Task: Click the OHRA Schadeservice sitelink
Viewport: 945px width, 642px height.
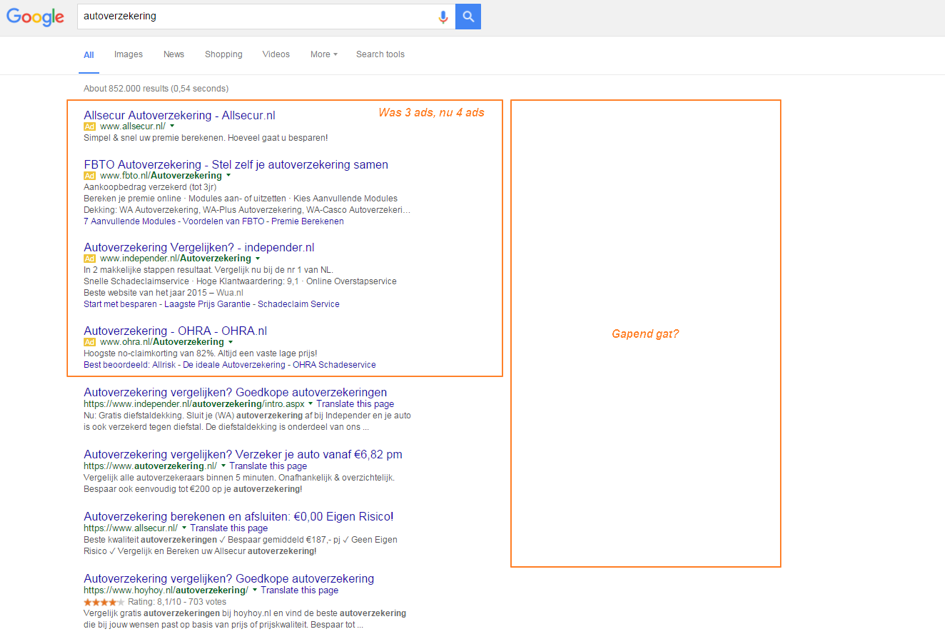Action: pyautogui.click(x=334, y=365)
